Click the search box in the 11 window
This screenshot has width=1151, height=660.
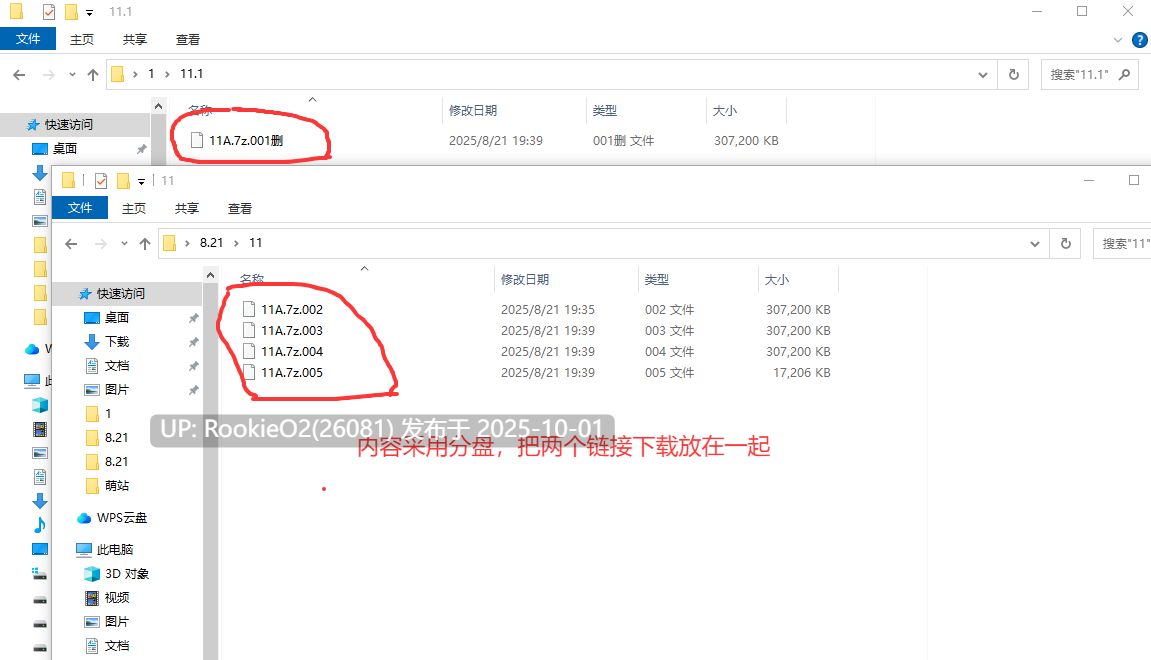click(1122, 243)
